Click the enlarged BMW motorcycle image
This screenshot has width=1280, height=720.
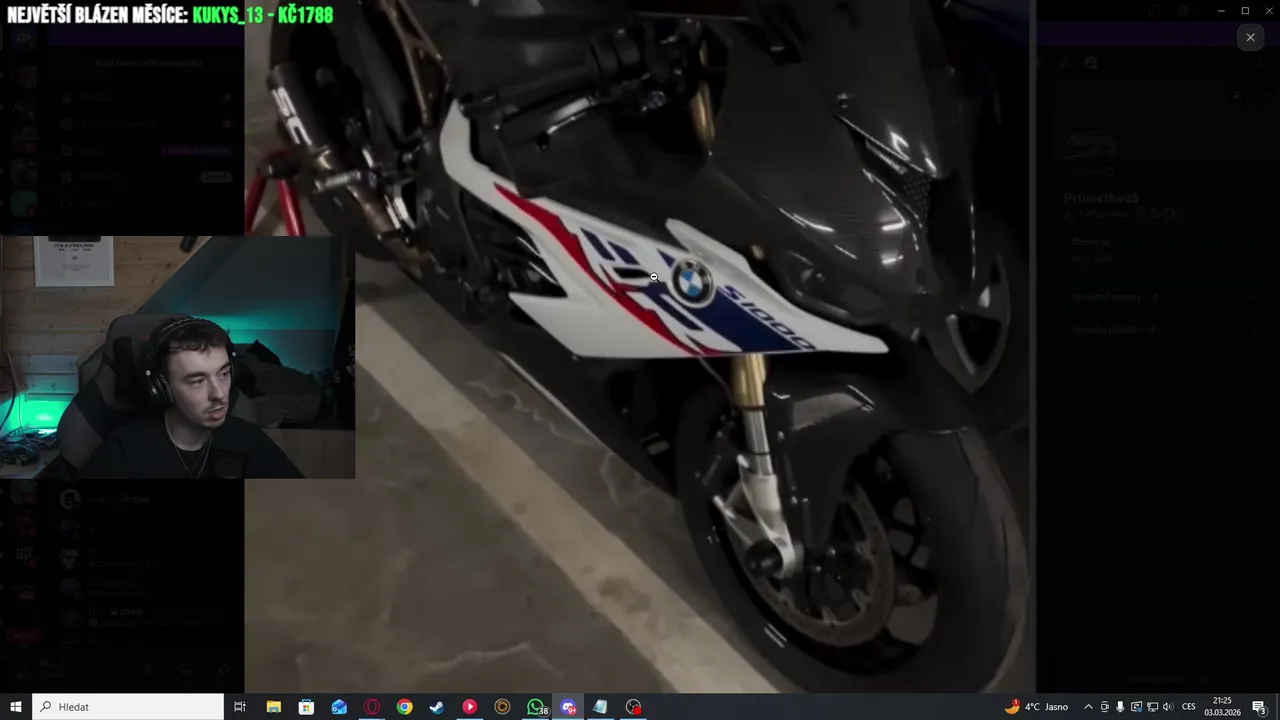click(640, 346)
